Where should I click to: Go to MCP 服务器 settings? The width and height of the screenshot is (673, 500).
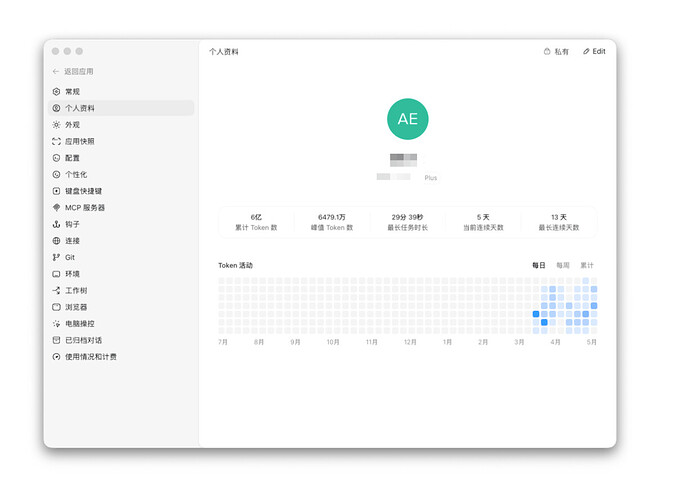(x=121, y=208)
